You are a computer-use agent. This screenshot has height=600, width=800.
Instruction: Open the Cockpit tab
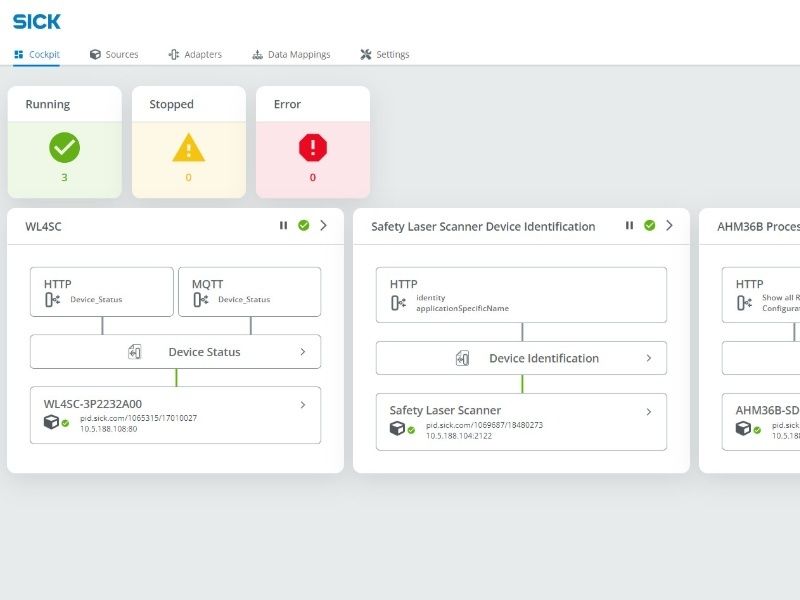point(37,54)
